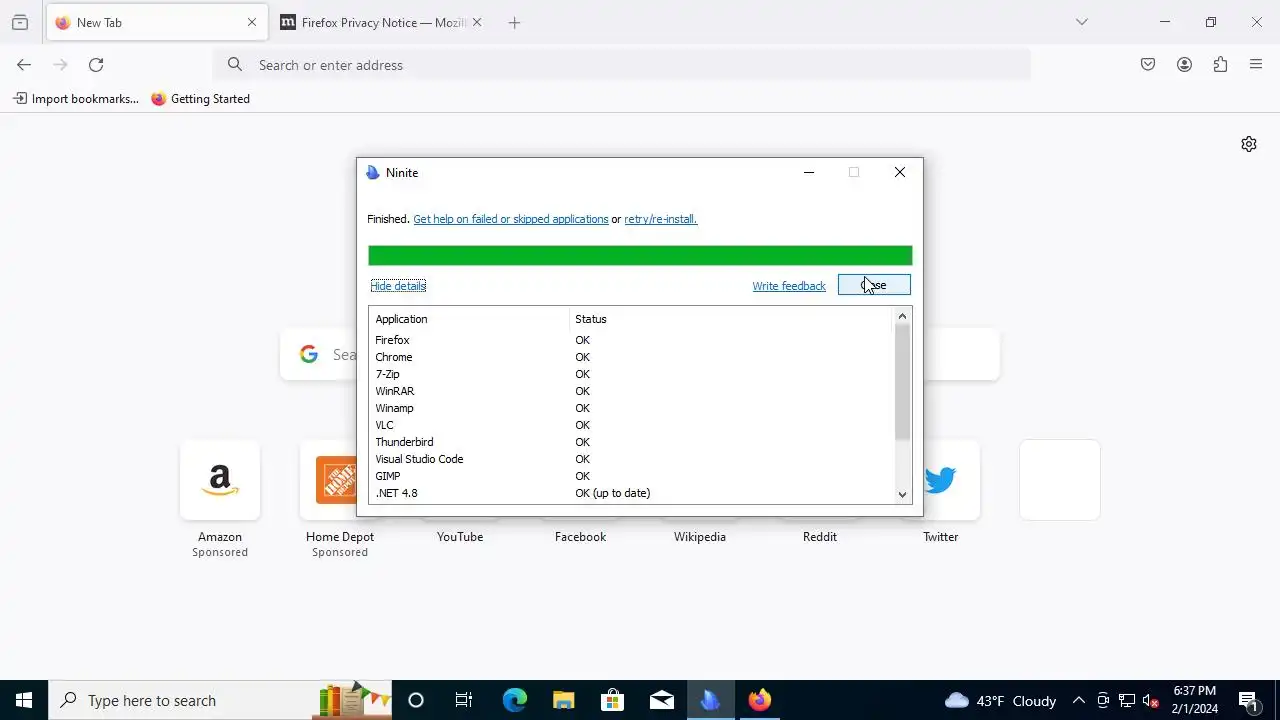Screen dimensions: 1280x720
Task: Open the Extensions puzzle icon
Action: 1220,65
